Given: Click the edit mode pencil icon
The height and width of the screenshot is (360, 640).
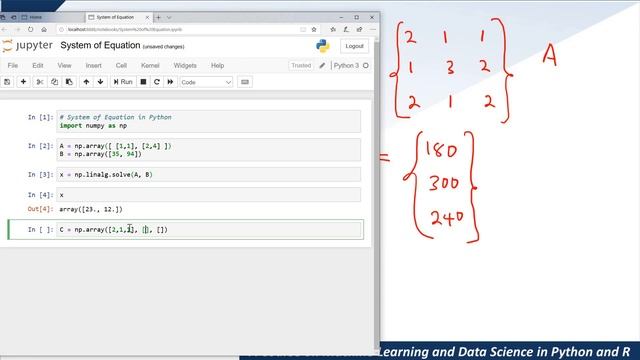Looking at the screenshot, I should 322,65.
